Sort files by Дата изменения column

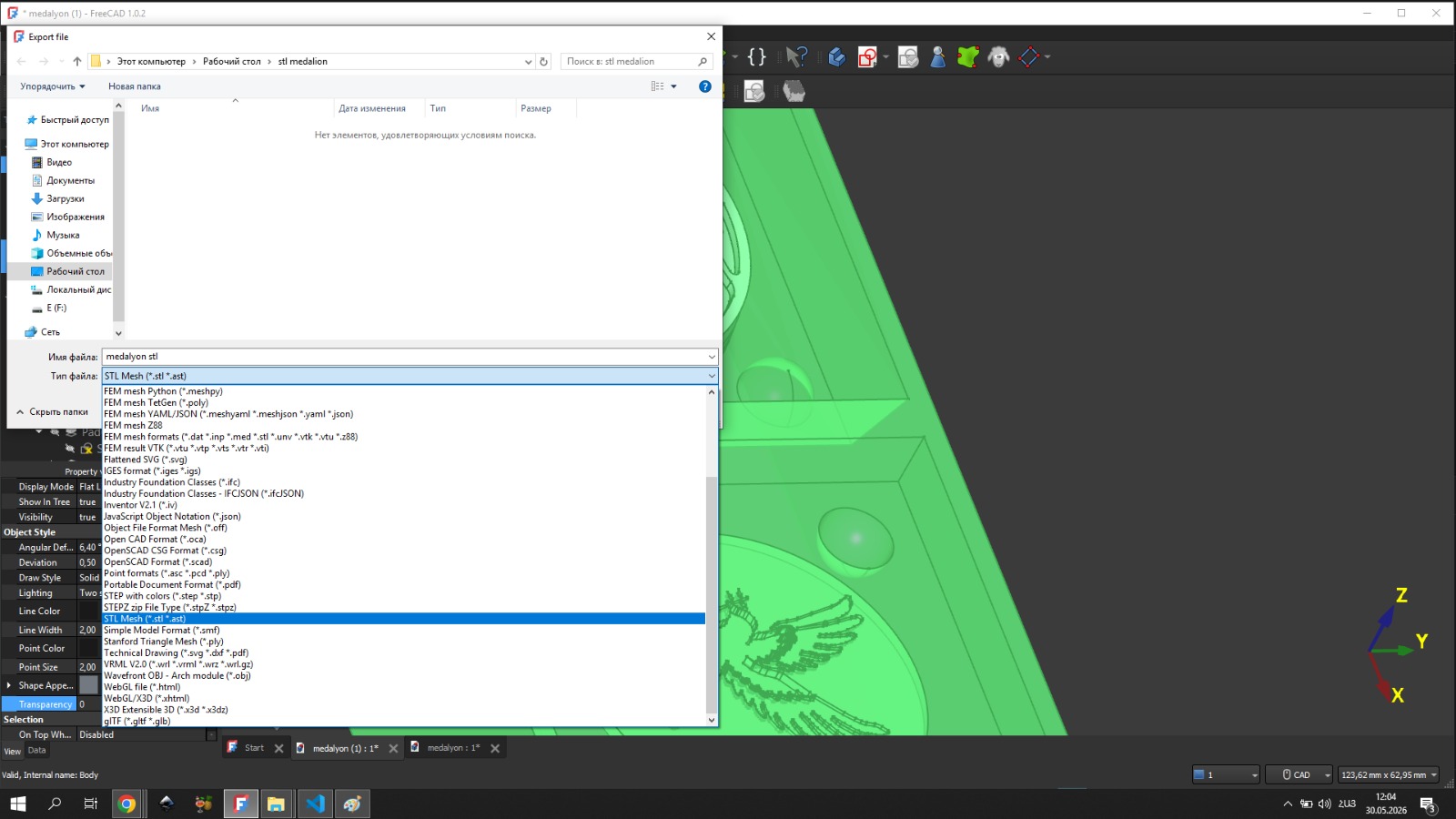(372, 108)
